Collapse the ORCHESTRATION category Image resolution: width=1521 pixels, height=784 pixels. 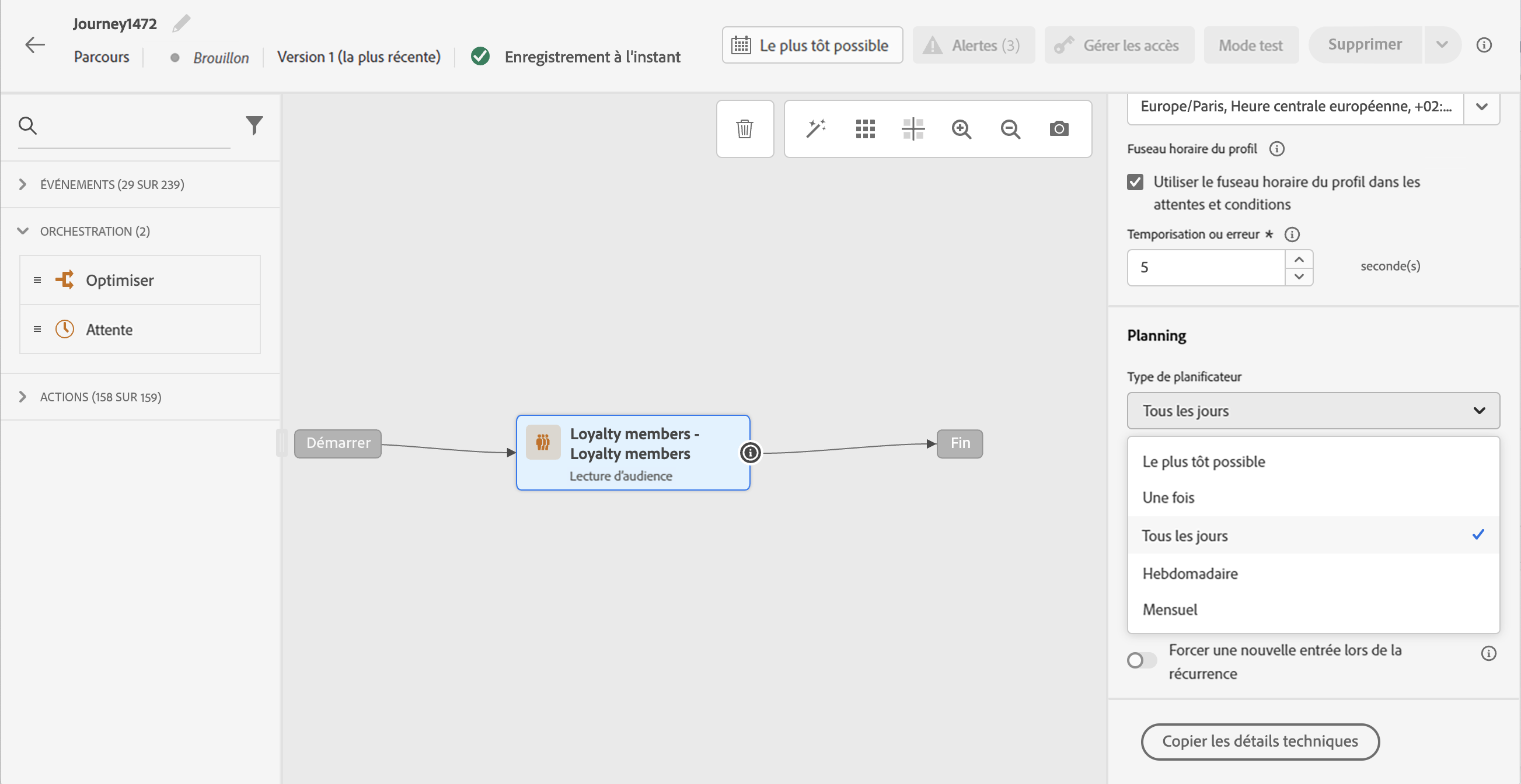[22, 231]
